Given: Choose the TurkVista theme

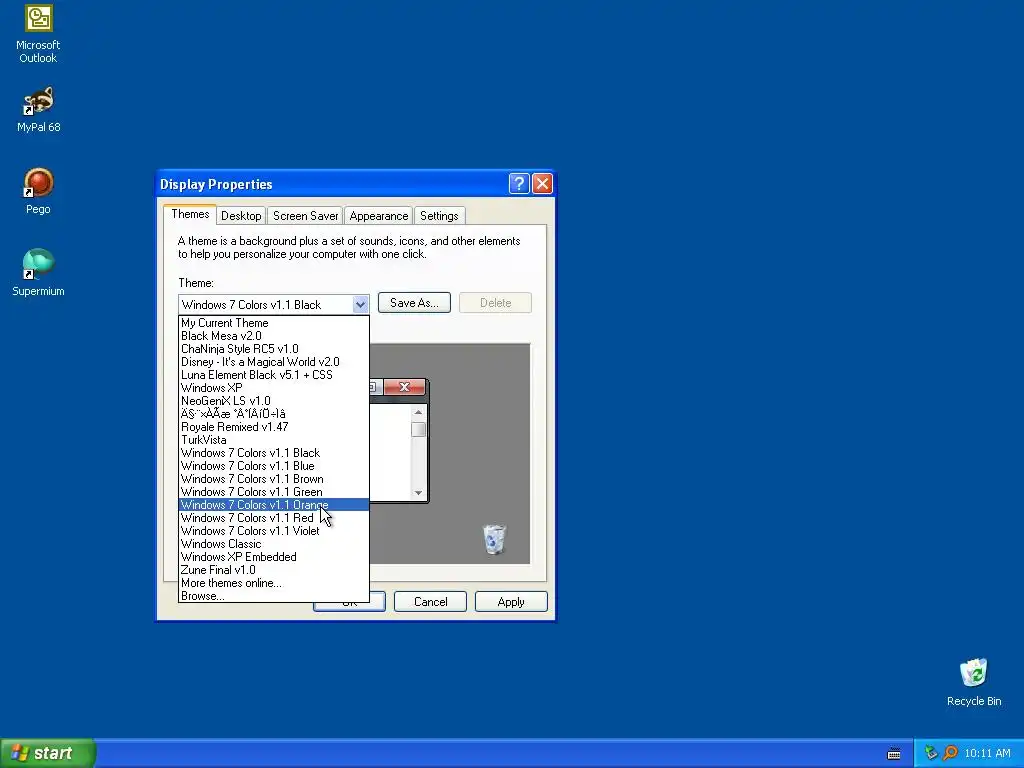Looking at the screenshot, I should click(x=274, y=440).
